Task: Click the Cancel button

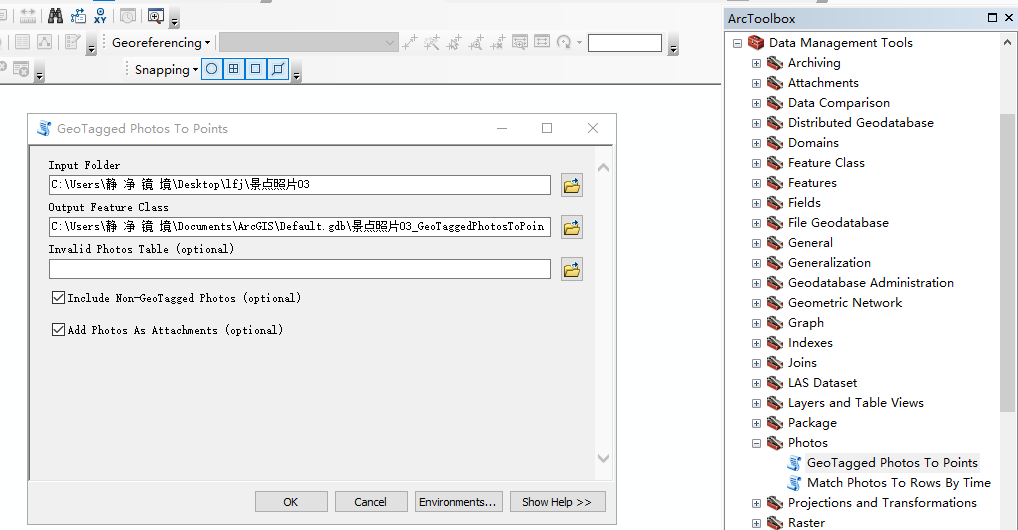Action: point(371,502)
